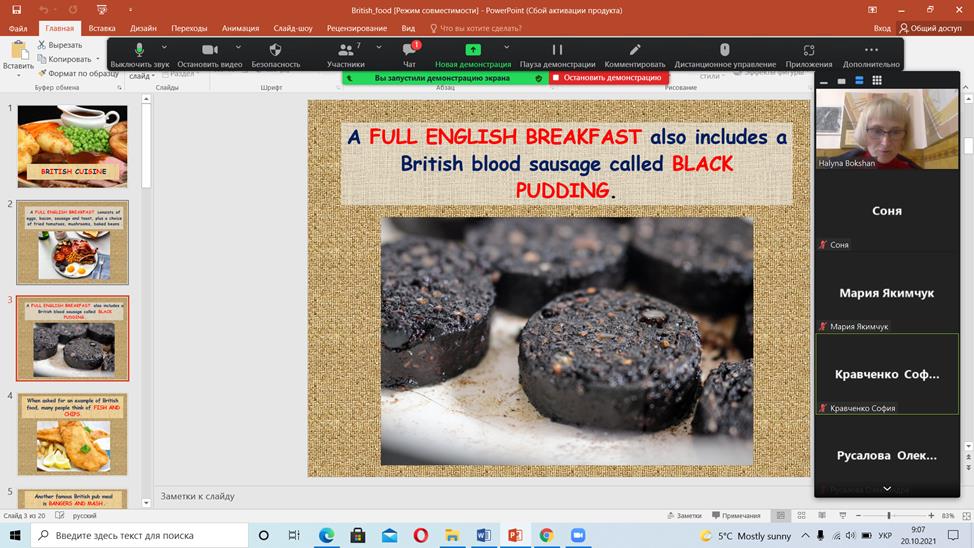Image resolution: width=974 pixels, height=548 pixels.
Task: Click the More (Дополнительно) three-dots icon
Action: tap(871, 50)
